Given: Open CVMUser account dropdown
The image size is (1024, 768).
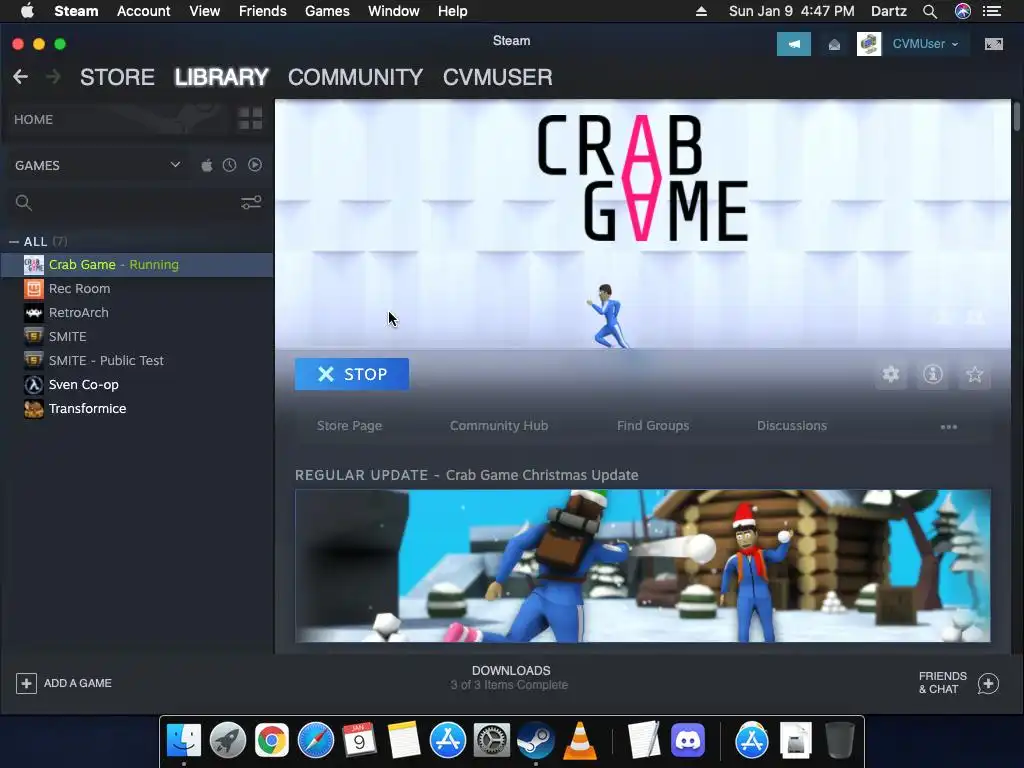Looking at the screenshot, I should [x=925, y=44].
